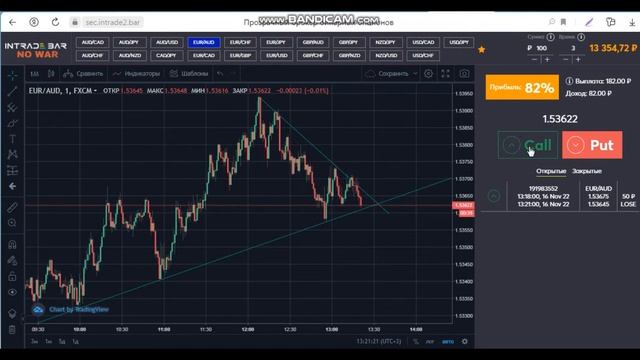Decrease the trade amount with minus
640x360 pixels.
[535, 60]
